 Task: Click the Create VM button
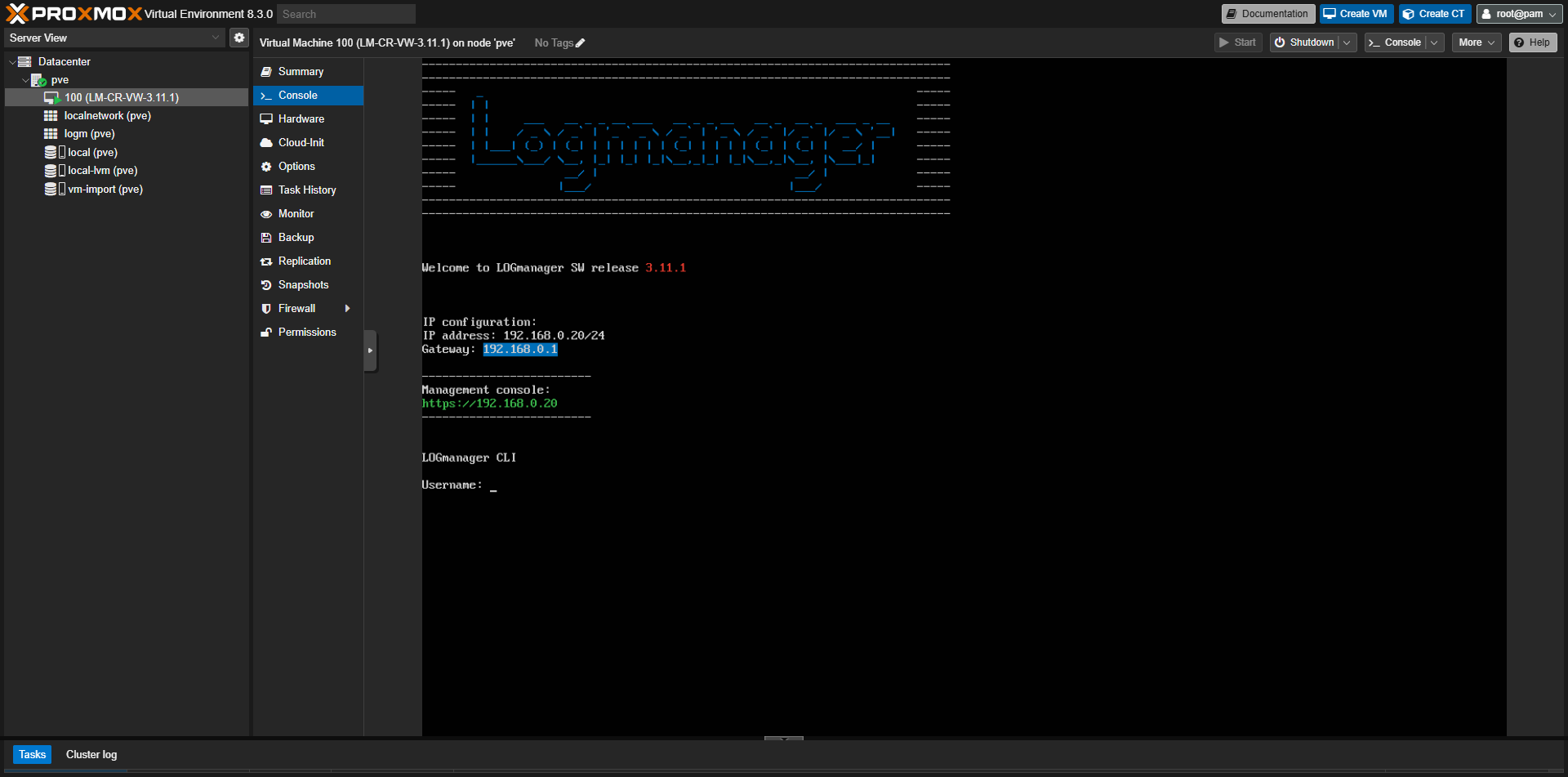point(1355,13)
